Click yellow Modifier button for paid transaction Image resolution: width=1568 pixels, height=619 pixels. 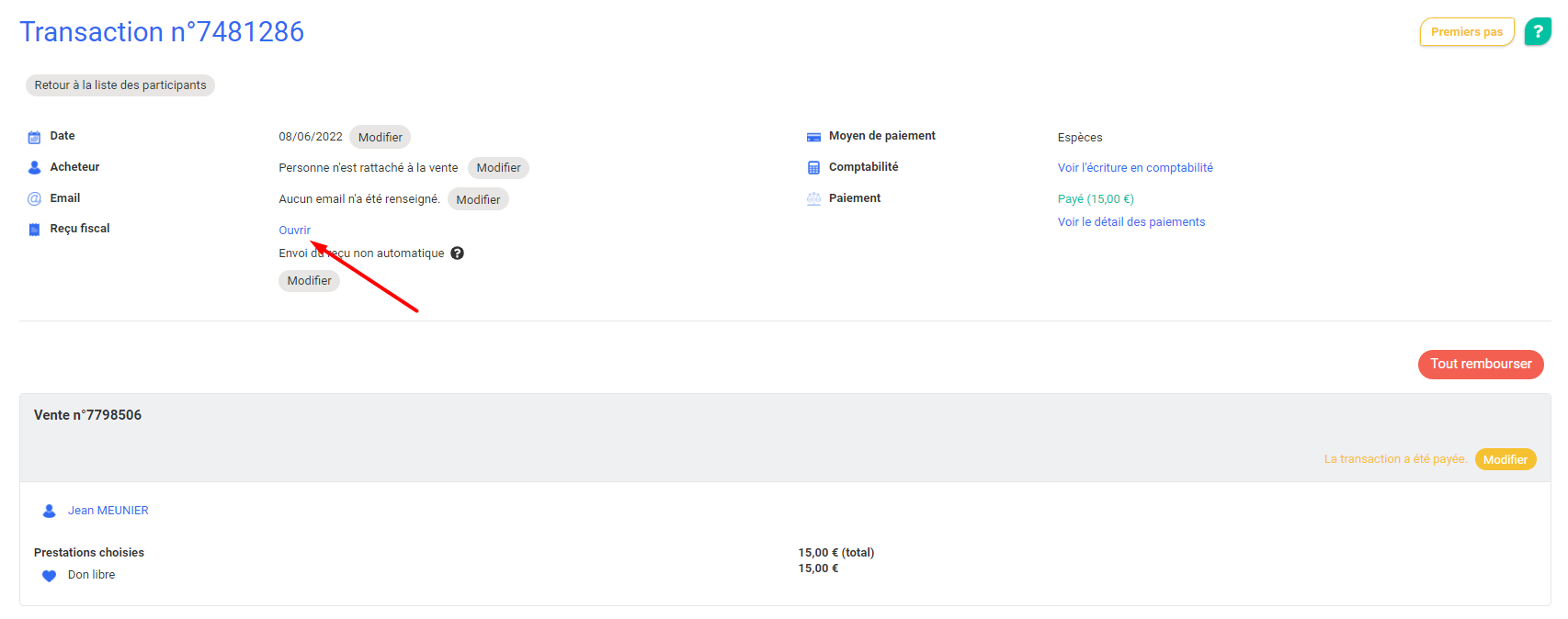click(x=1506, y=459)
